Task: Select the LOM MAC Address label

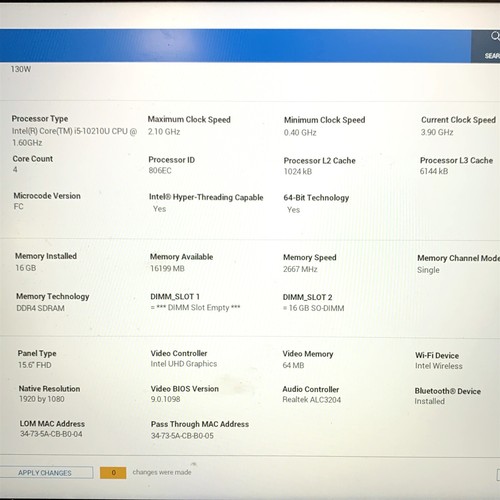Action: (x=52, y=424)
